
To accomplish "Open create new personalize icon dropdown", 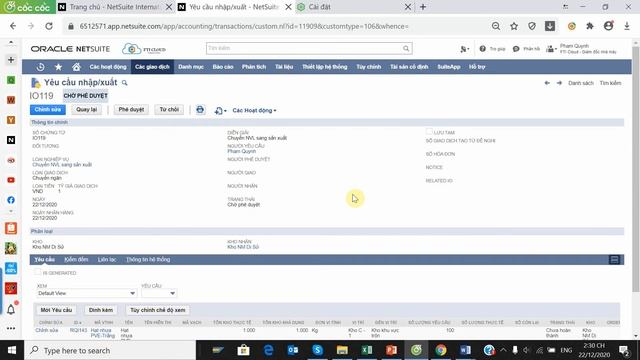I will [x=464, y=49].
